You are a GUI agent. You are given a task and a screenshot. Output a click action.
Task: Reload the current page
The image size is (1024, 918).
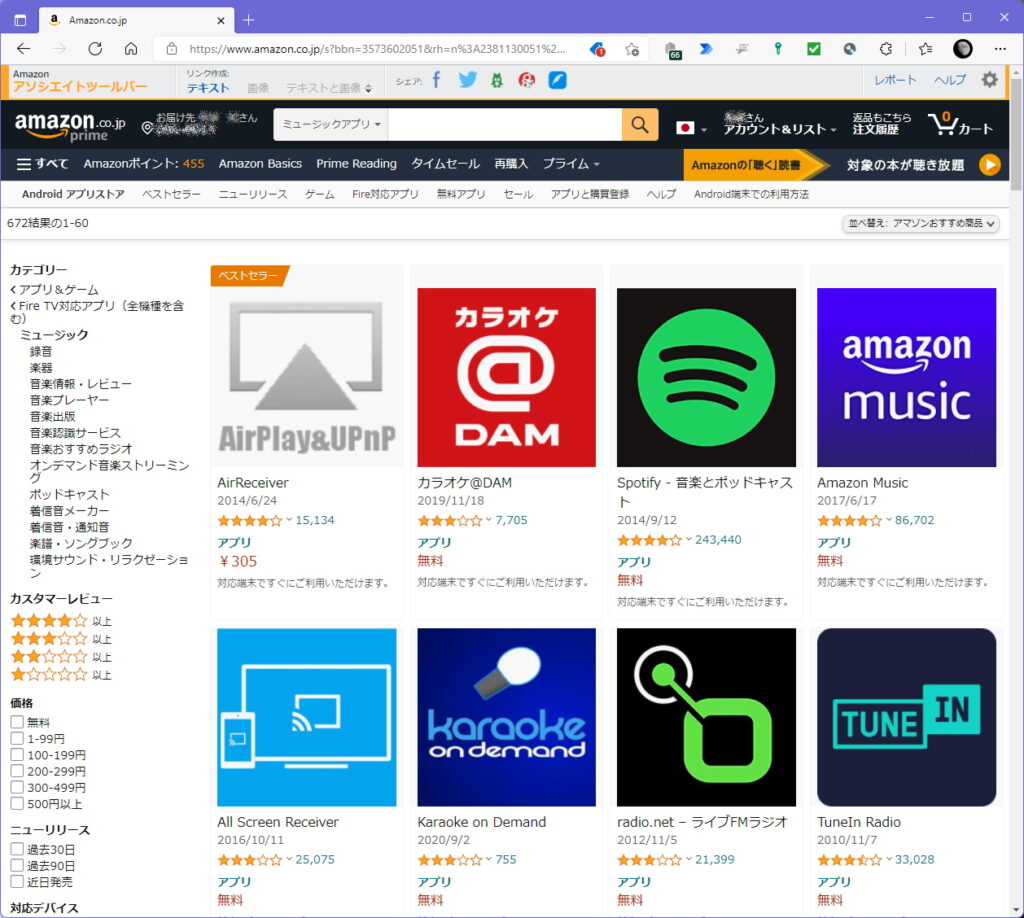pyautogui.click(x=95, y=49)
